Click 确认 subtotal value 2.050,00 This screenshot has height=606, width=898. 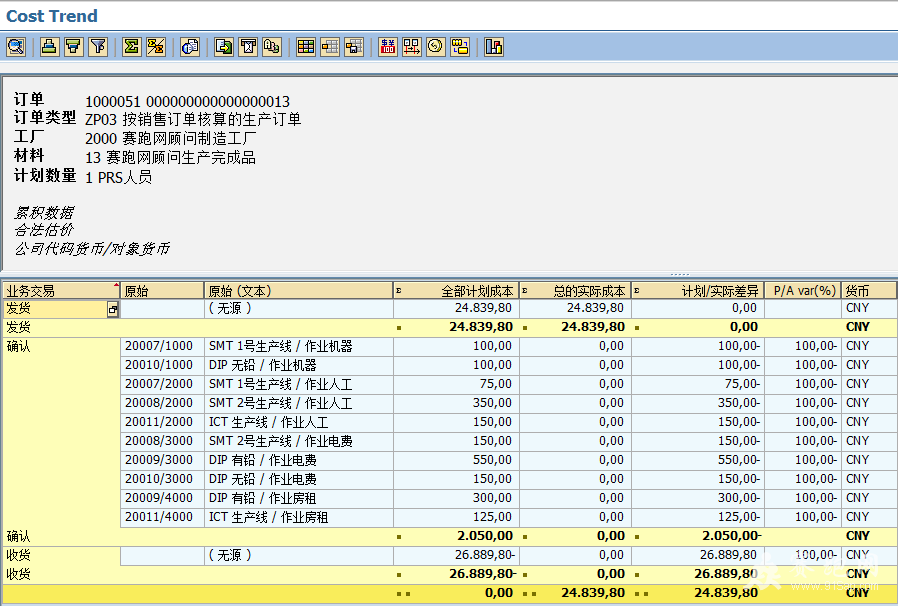pos(485,536)
